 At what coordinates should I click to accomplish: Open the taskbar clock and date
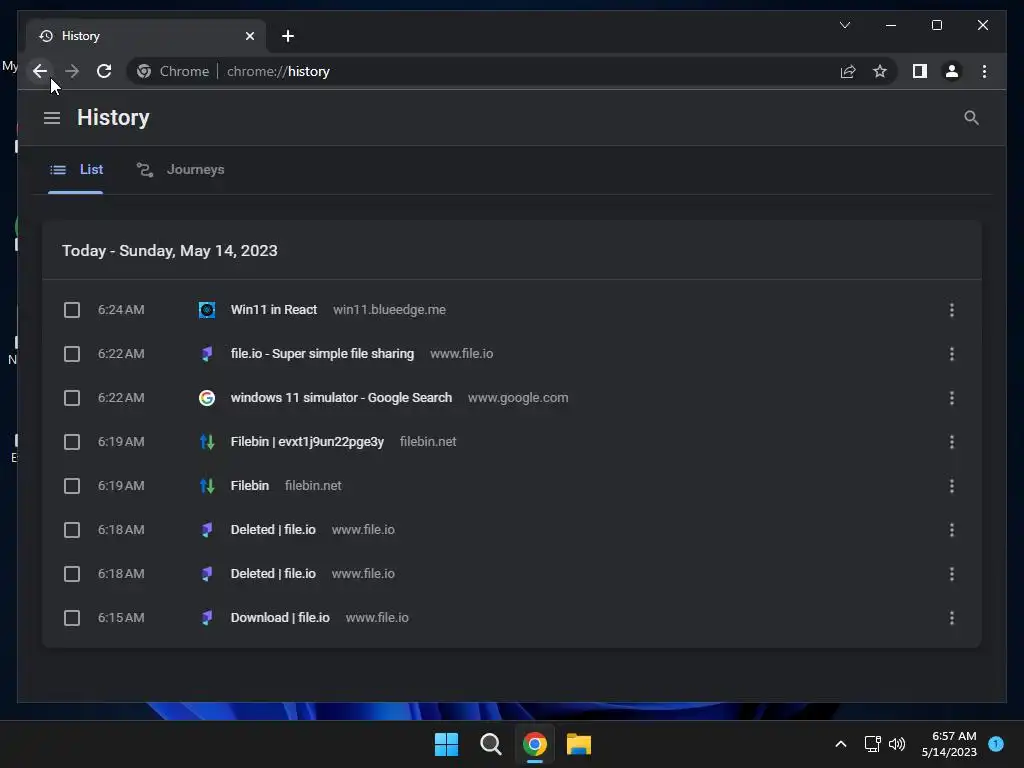coord(949,744)
